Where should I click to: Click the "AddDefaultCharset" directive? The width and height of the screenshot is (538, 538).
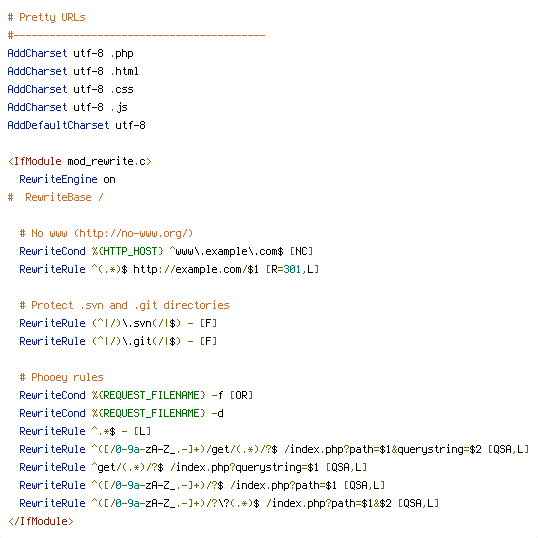[58, 125]
